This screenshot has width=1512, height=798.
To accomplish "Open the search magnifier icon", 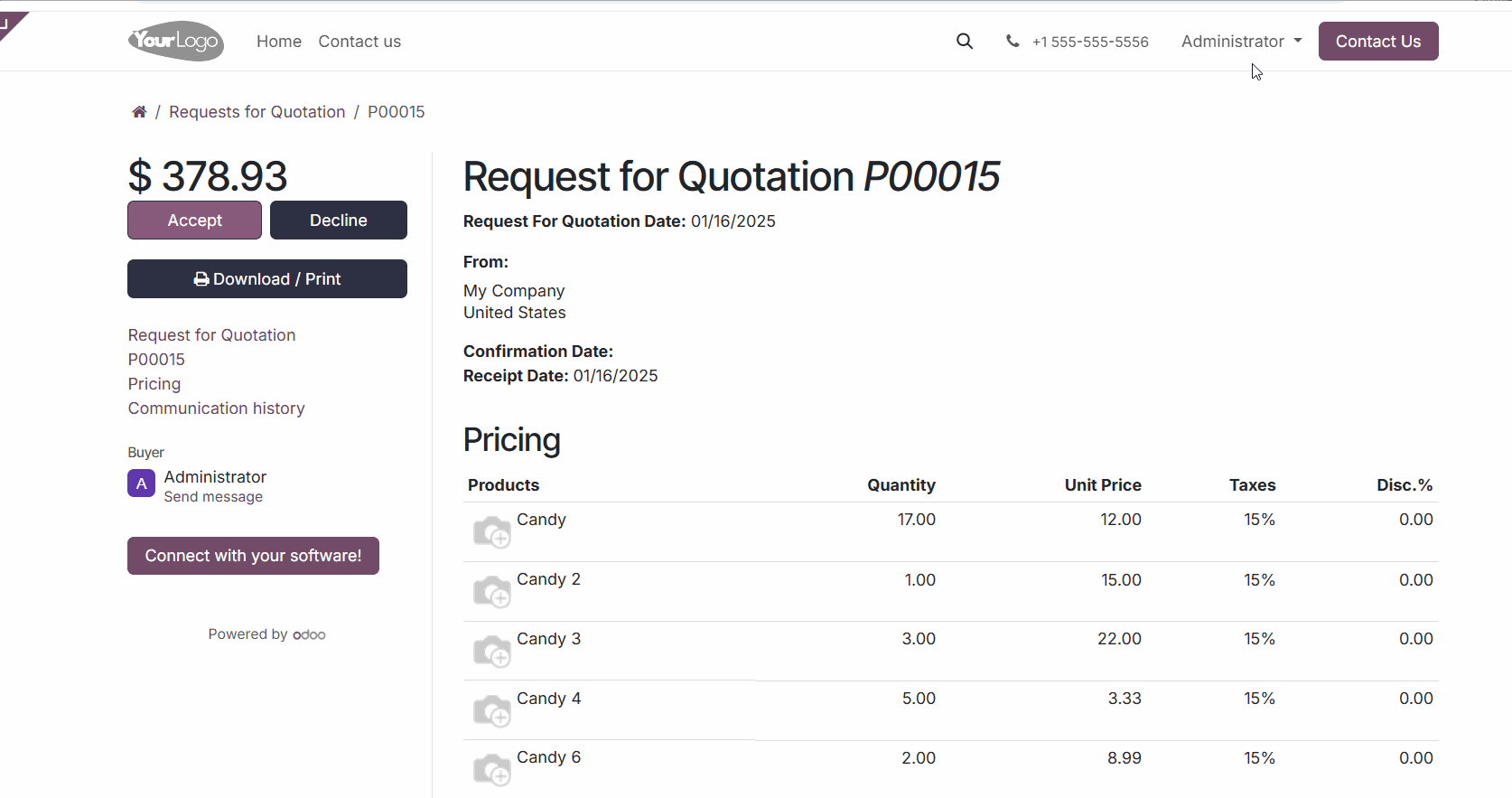I will click(x=965, y=41).
